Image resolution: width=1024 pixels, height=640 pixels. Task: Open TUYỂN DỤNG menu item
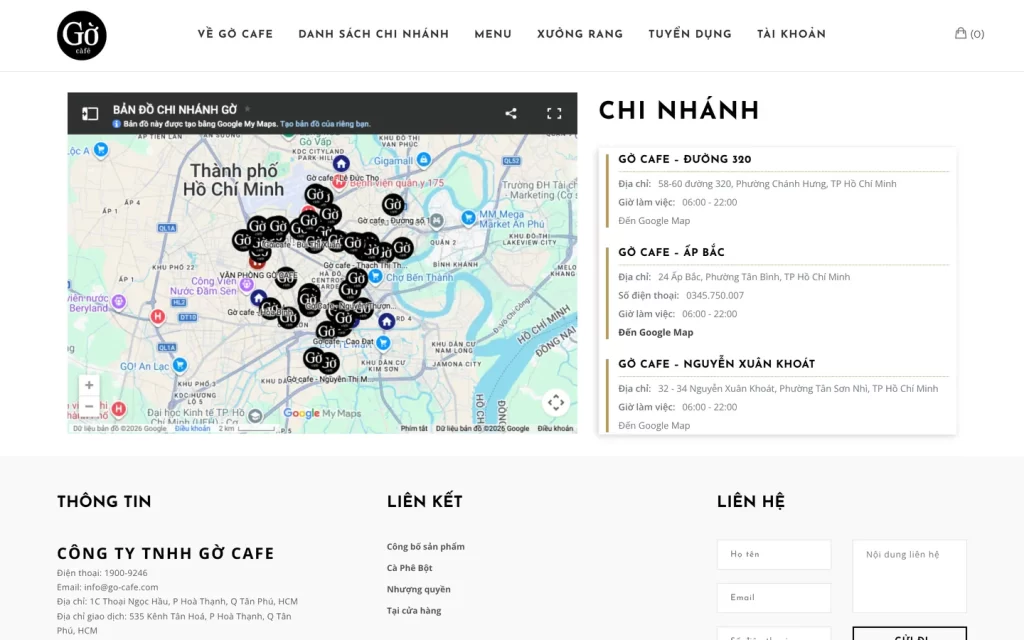coord(690,34)
